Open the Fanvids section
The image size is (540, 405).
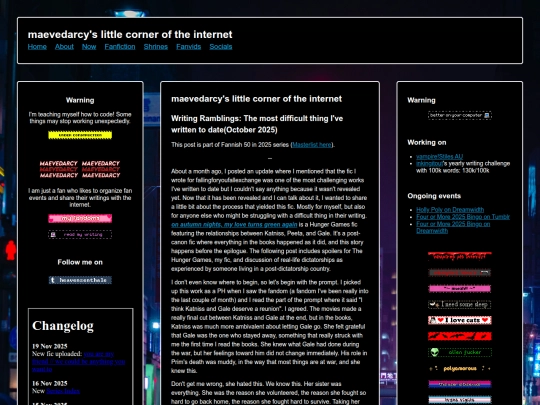(188, 46)
